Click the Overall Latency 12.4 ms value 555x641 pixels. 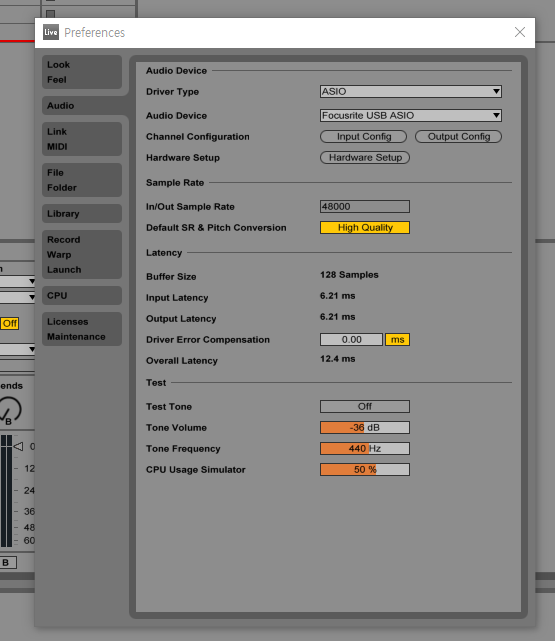tap(338, 359)
